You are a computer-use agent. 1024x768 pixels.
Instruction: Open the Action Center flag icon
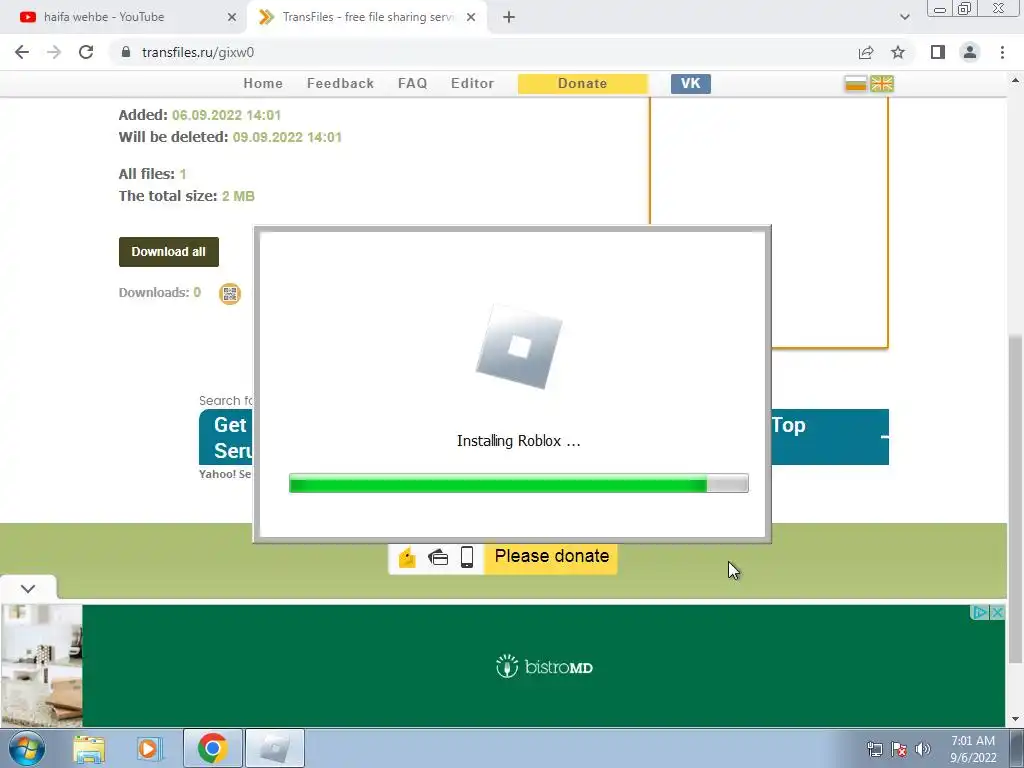(899, 749)
